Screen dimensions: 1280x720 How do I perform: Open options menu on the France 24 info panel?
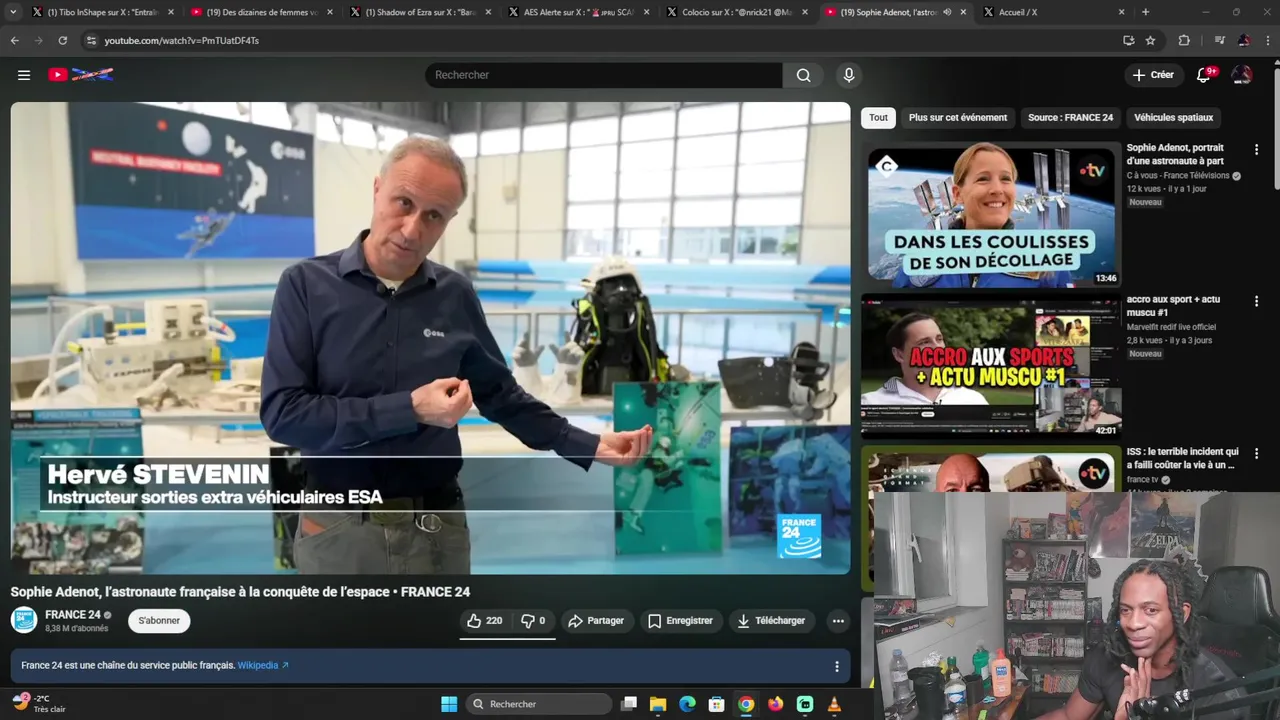[x=837, y=666]
